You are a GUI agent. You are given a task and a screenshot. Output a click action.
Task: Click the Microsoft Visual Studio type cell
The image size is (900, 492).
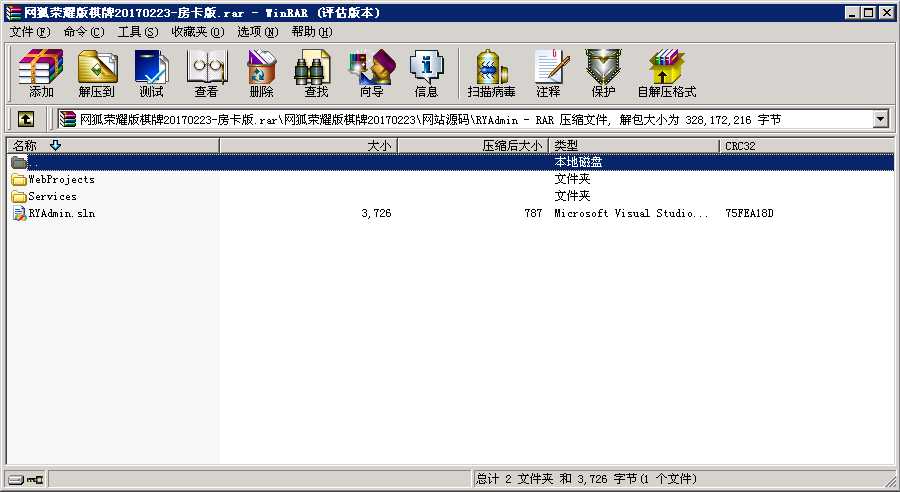tap(631, 214)
